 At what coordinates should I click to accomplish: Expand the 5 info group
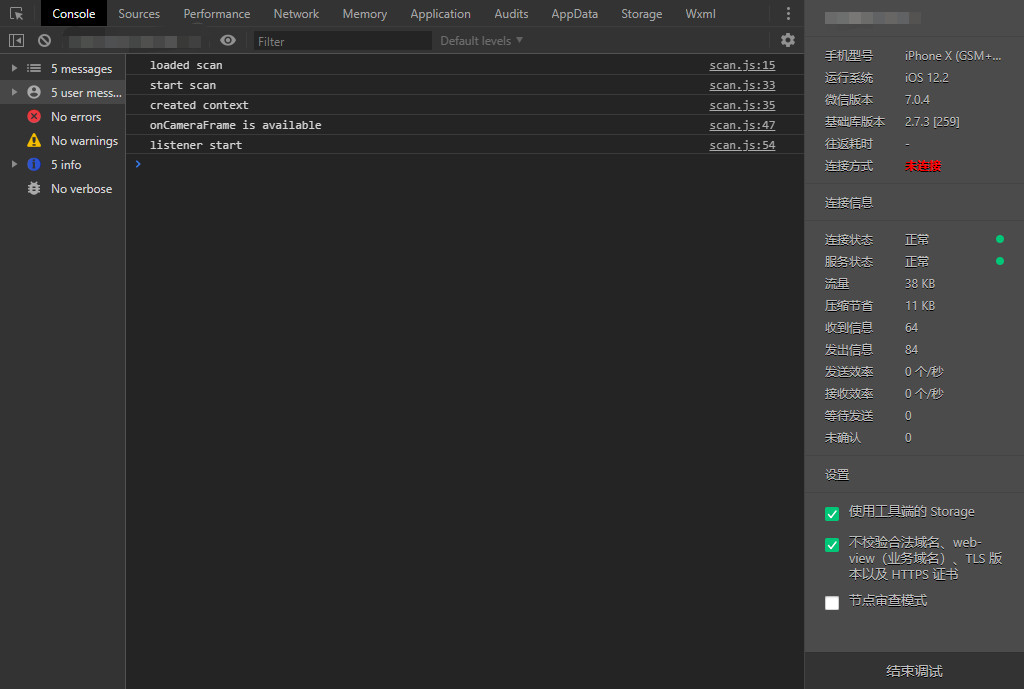pyautogui.click(x=14, y=165)
